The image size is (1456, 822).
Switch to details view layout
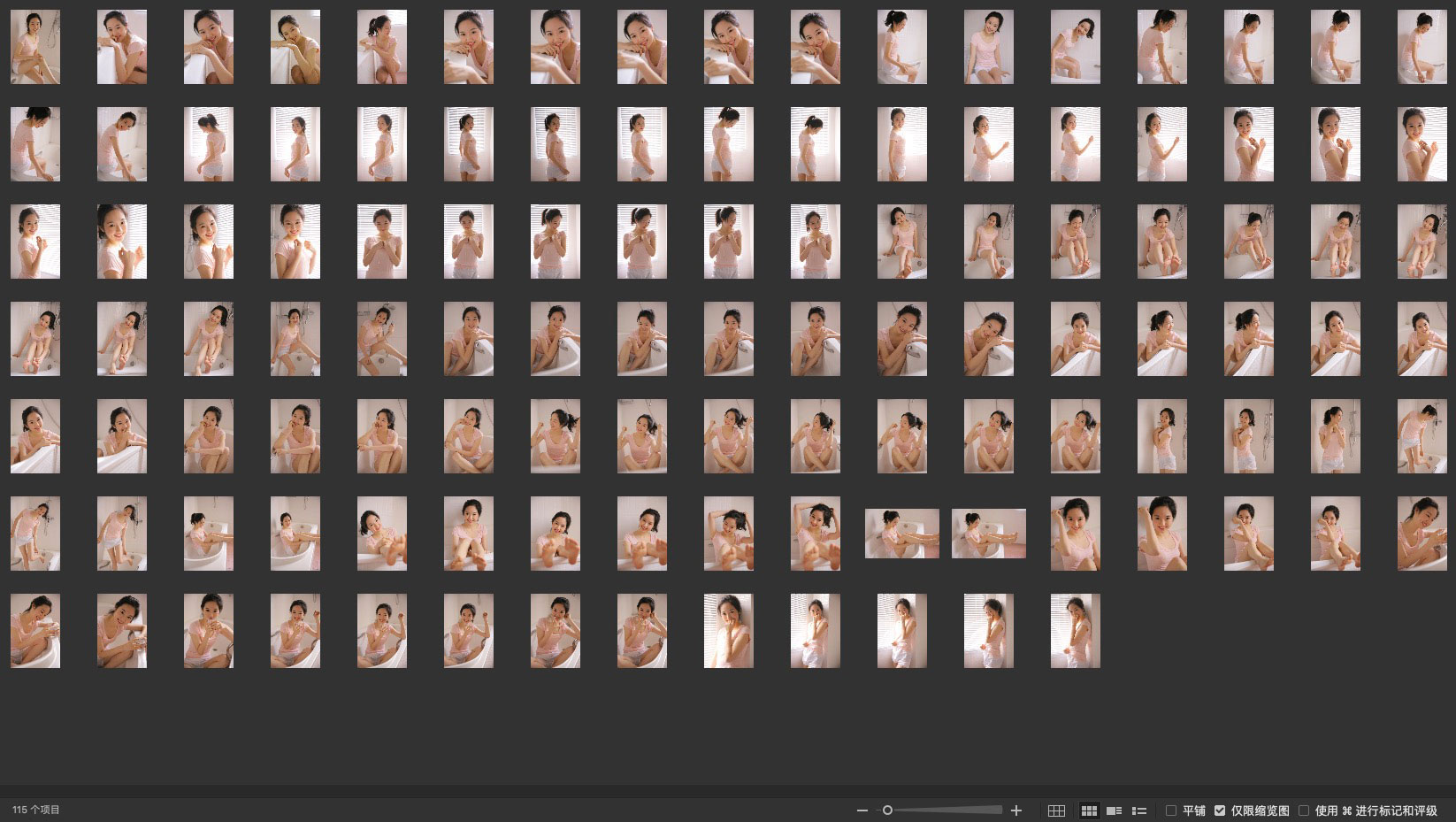pyautogui.click(x=1115, y=810)
